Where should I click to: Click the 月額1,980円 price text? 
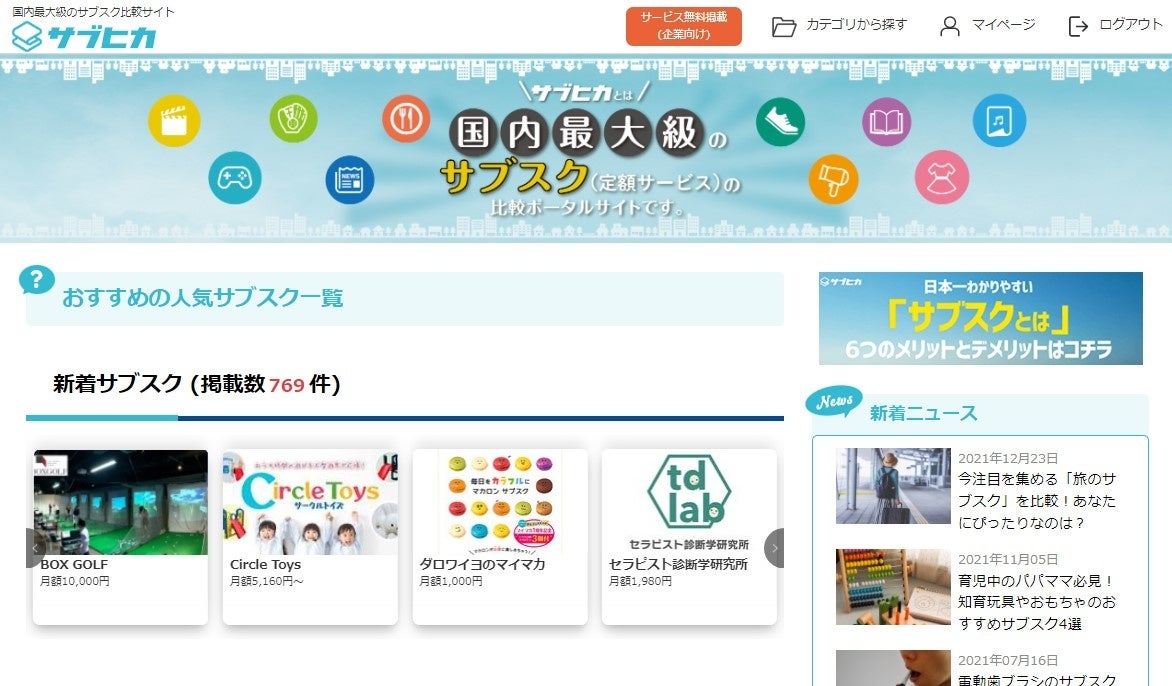pos(640,581)
